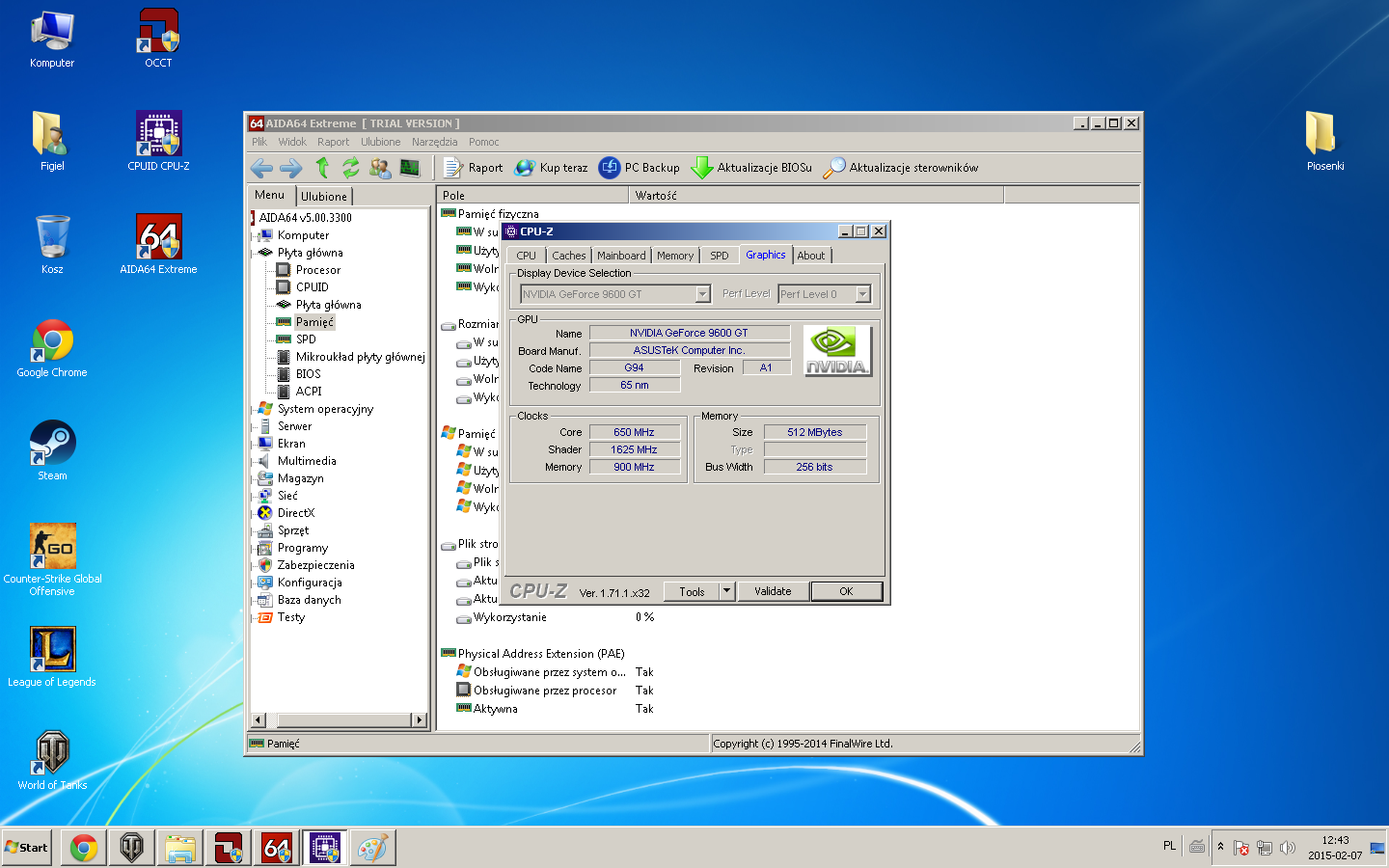Click the back navigation arrow in AIDA64
The height and width of the screenshot is (868, 1389).
pyautogui.click(x=260, y=167)
